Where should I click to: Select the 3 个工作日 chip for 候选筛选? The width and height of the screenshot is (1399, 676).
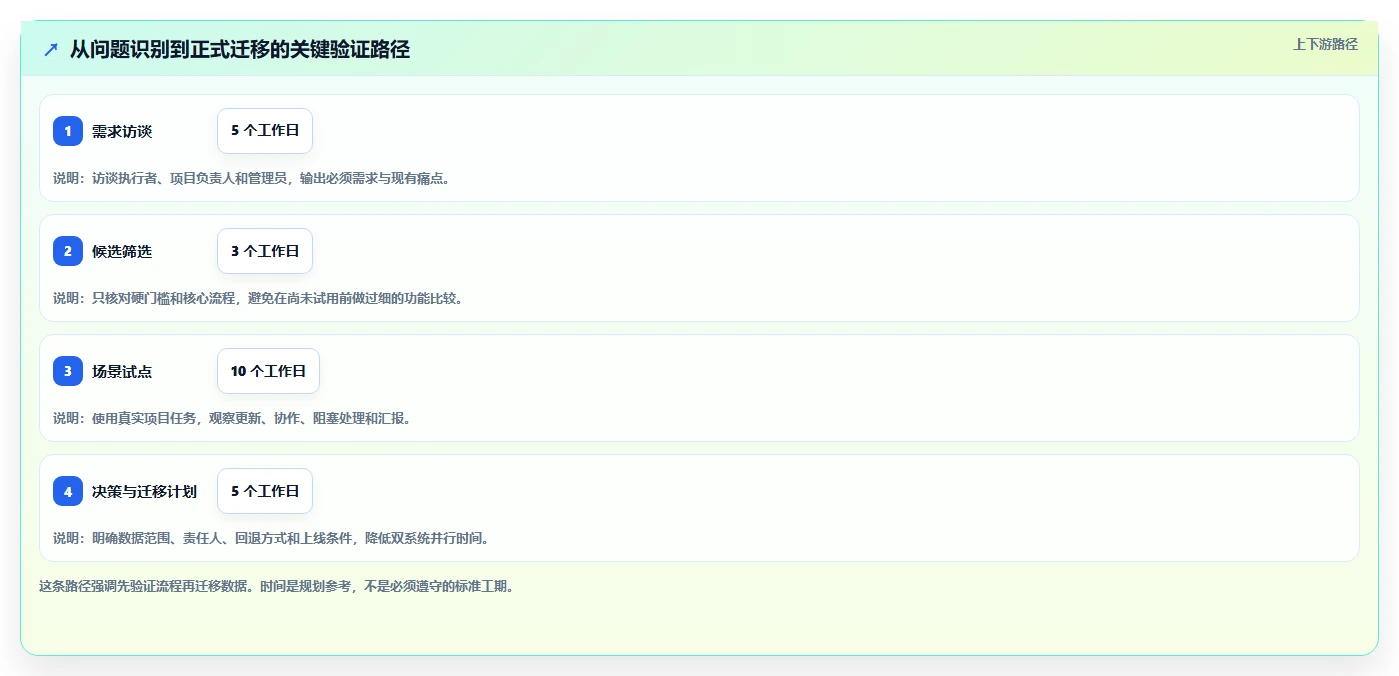click(265, 251)
